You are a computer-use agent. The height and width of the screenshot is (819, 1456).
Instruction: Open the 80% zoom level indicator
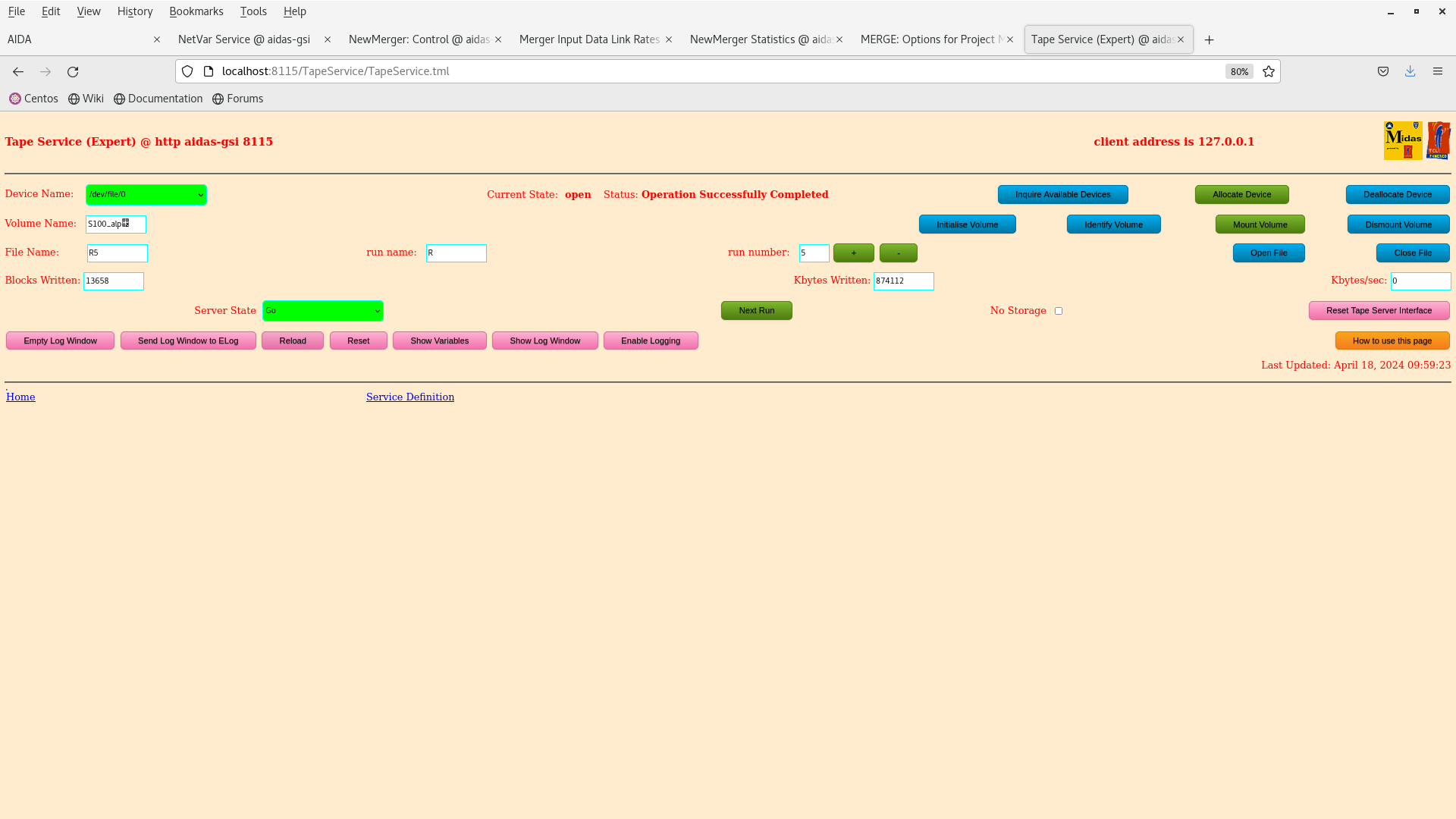(1239, 71)
